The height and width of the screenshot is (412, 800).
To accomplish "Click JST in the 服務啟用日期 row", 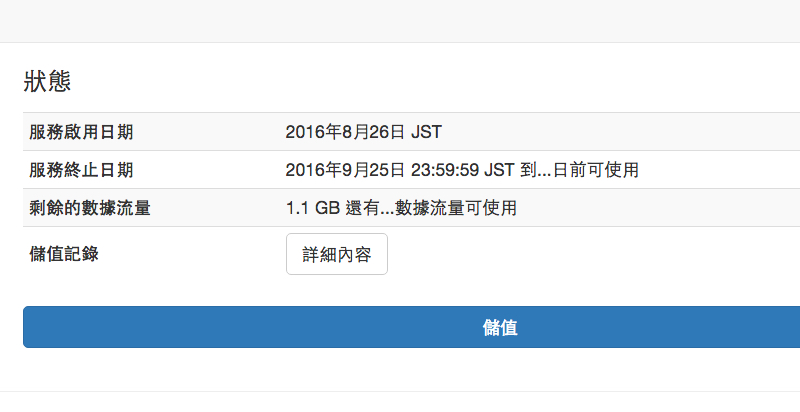I will pos(427,132).
